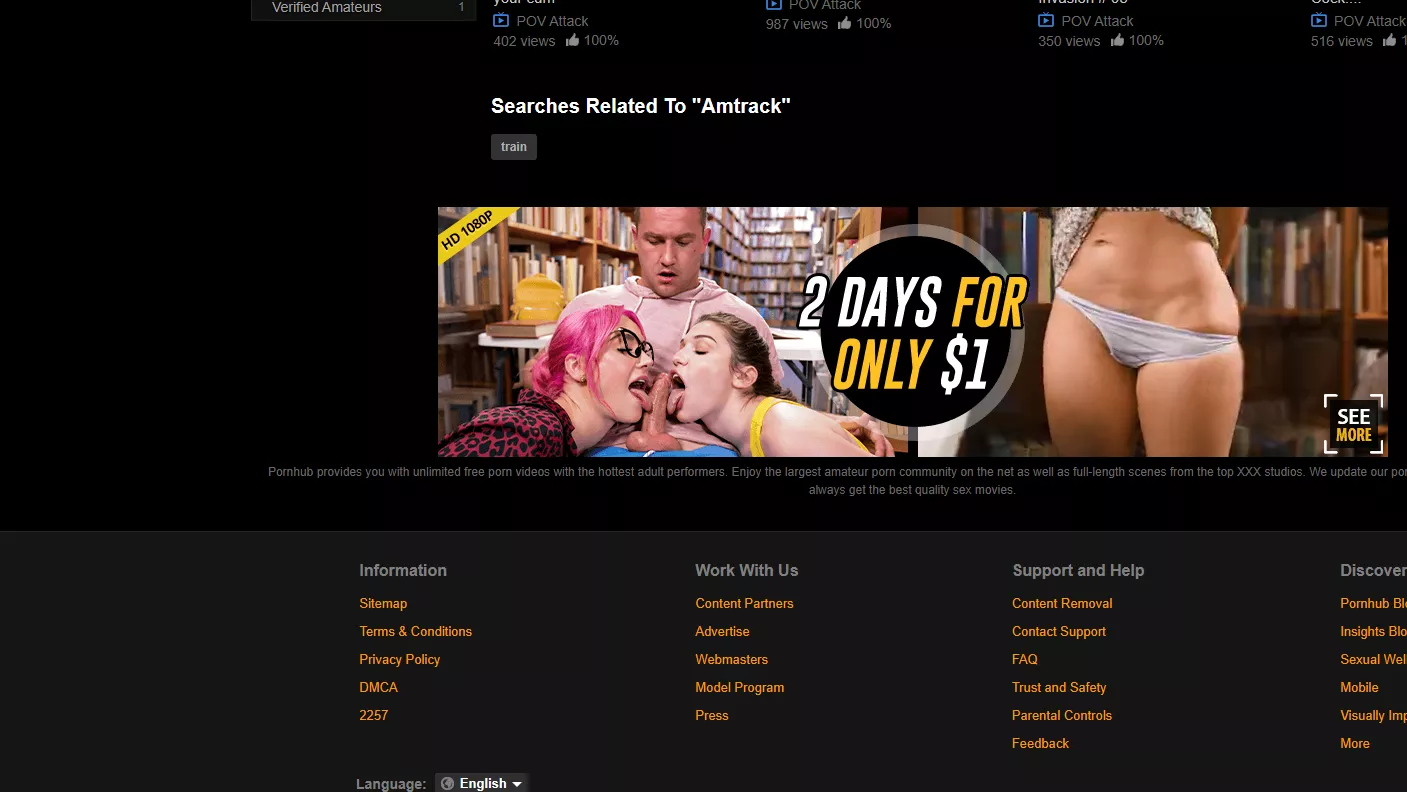1407x792 pixels.
Task: Click the thumbs-up icon next to 350 views
Action: click(x=1117, y=41)
